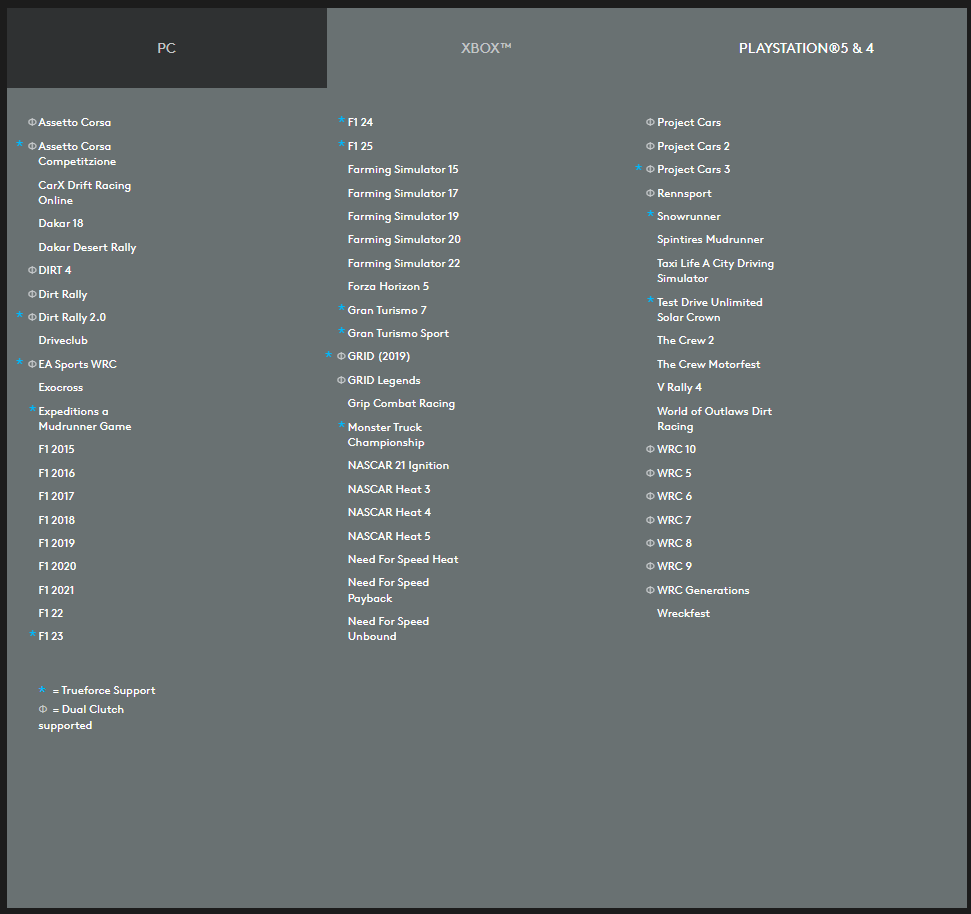Click the dual clutch symbol beside Rennsport
971x914 pixels.
pyautogui.click(x=650, y=193)
